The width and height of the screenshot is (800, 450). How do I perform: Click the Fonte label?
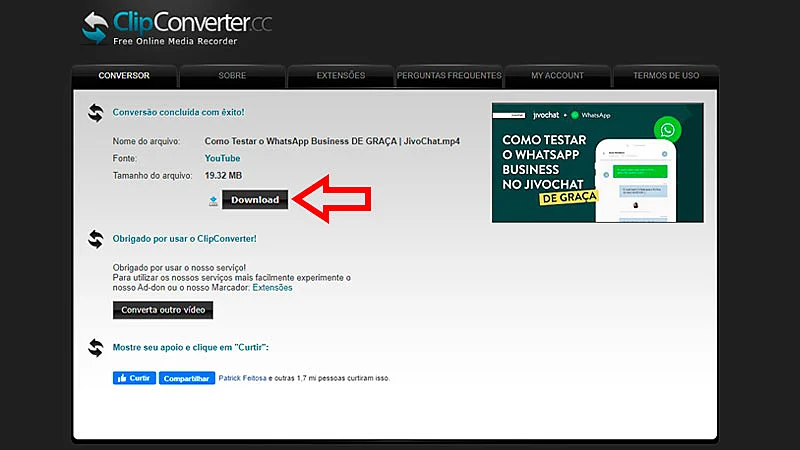(125, 158)
